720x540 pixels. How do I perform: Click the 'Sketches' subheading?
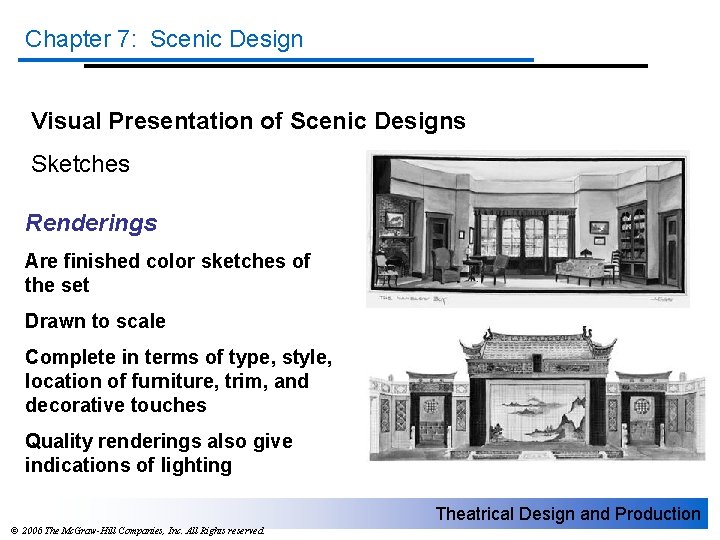pyautogui.click(x=80, y=164)
